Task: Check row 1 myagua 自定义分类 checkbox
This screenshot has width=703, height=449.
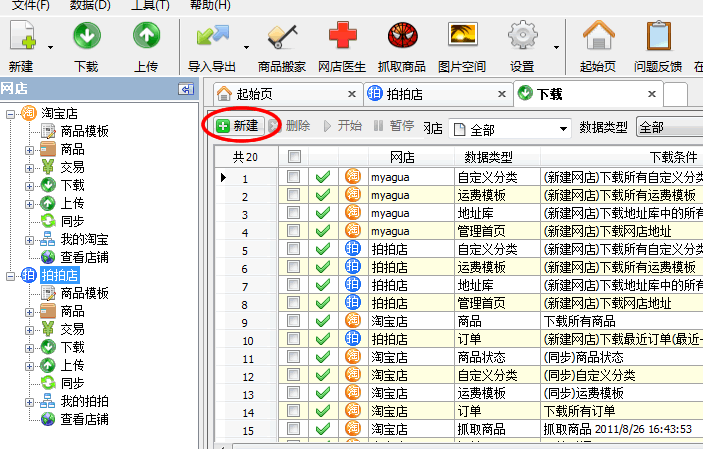Action: (294, 177)
